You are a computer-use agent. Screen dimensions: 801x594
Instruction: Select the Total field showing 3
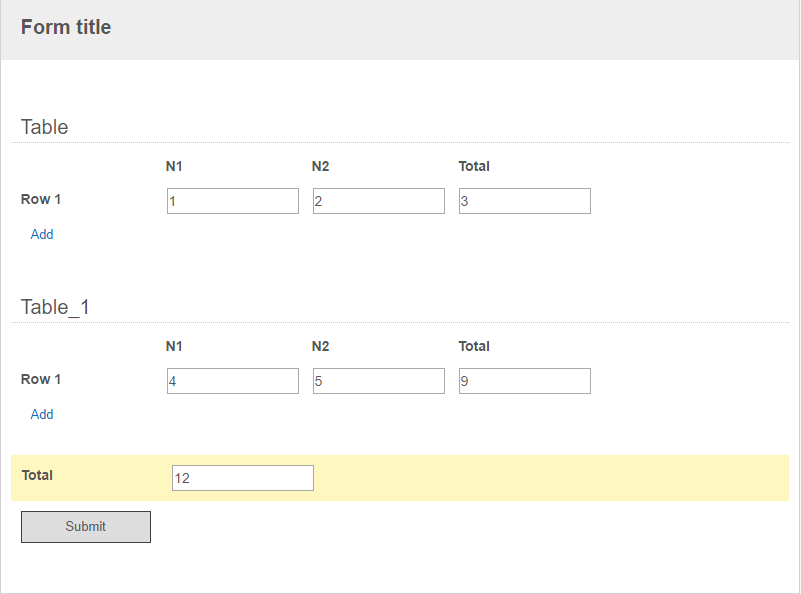525,201
